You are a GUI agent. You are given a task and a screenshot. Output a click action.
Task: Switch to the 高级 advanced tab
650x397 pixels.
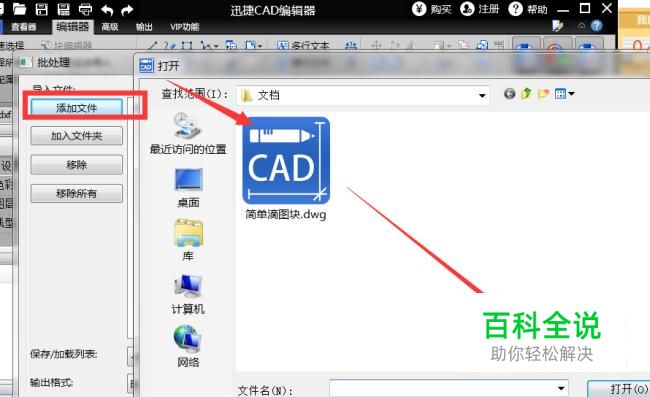[x=110, y=27]
